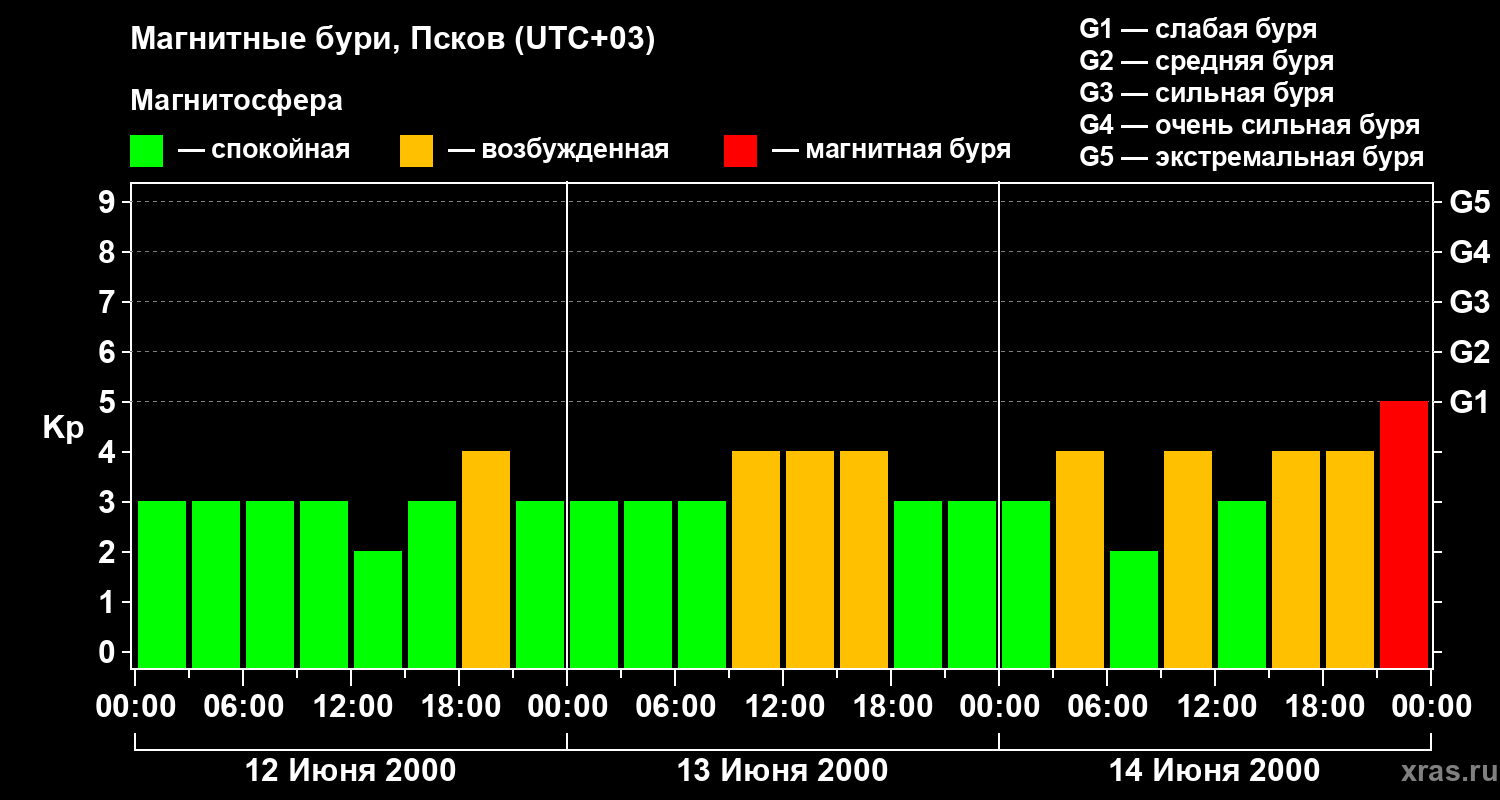
Task: Select the orange bar on 12 June at 18:00
Action: [486, 559]
